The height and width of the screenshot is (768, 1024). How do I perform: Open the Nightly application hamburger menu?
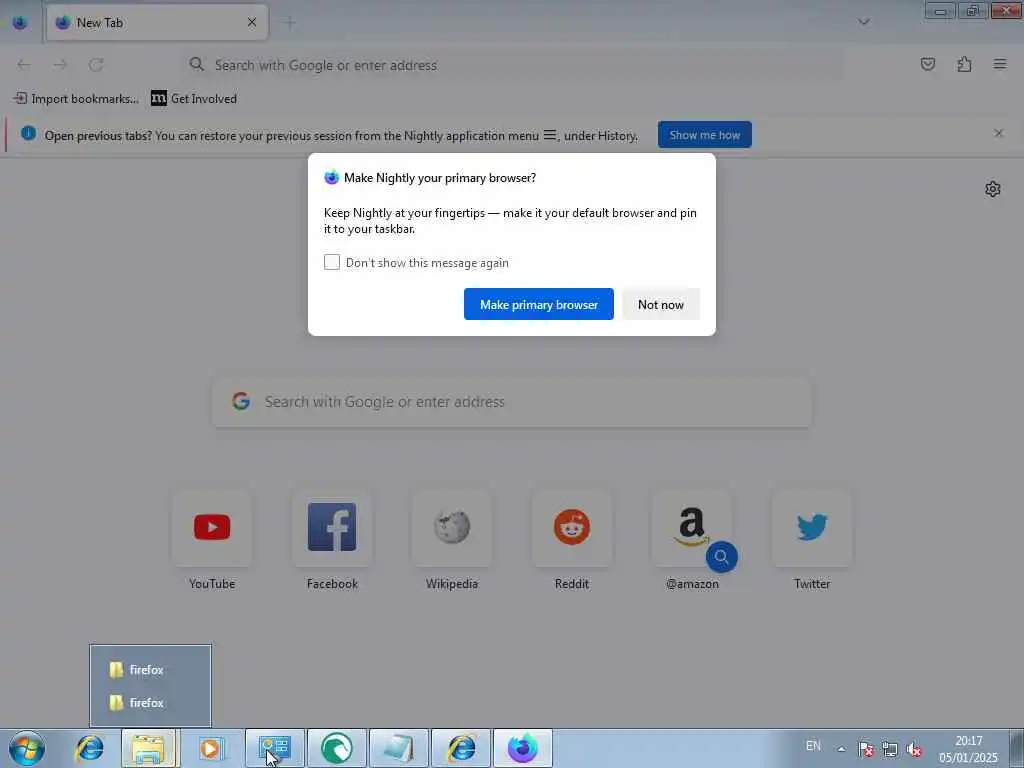1000,64
